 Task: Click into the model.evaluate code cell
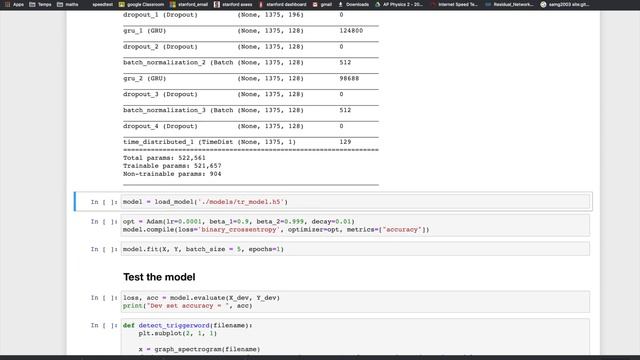355,302
